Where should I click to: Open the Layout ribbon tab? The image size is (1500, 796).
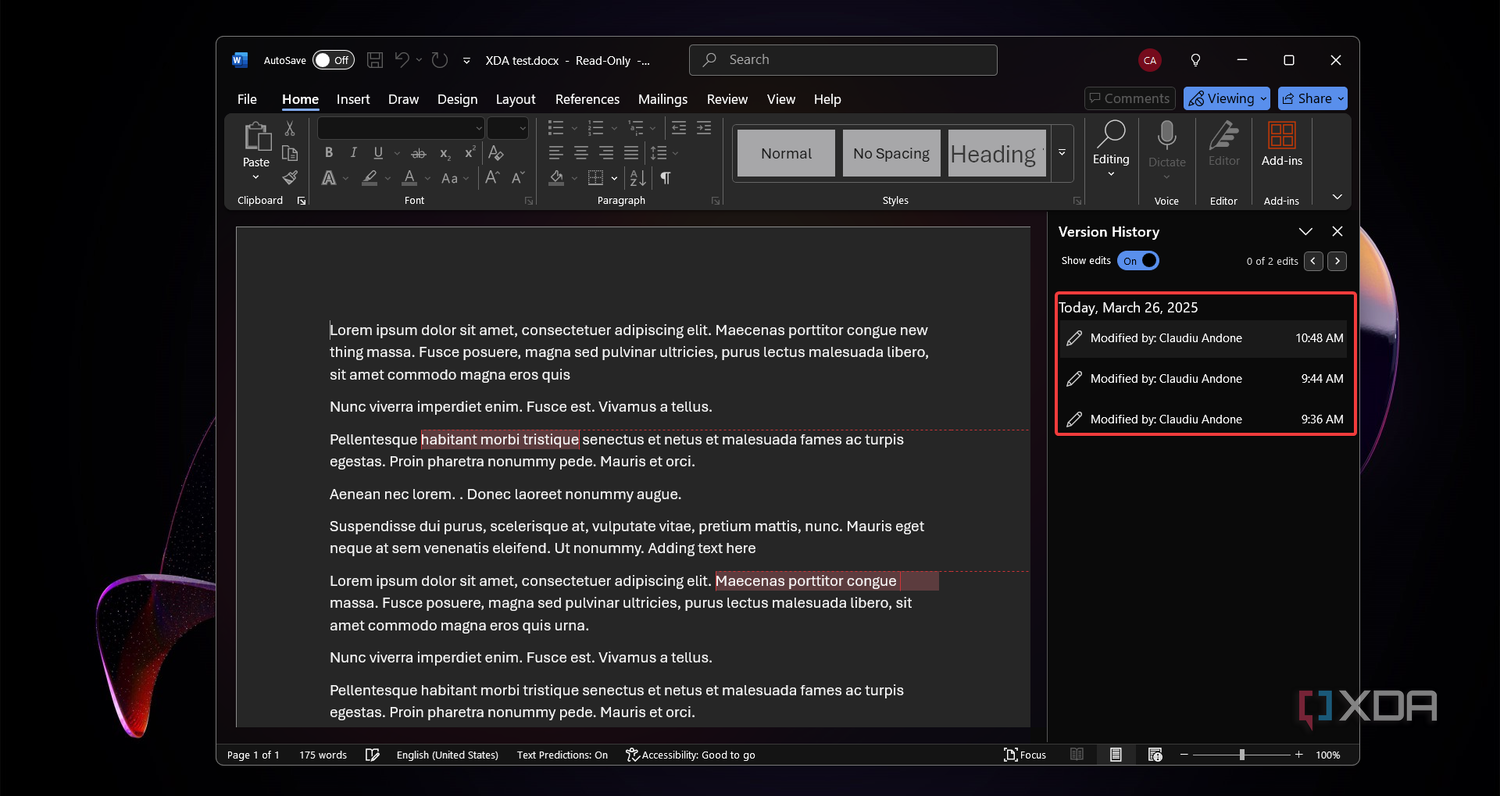[x=516, y=99]
